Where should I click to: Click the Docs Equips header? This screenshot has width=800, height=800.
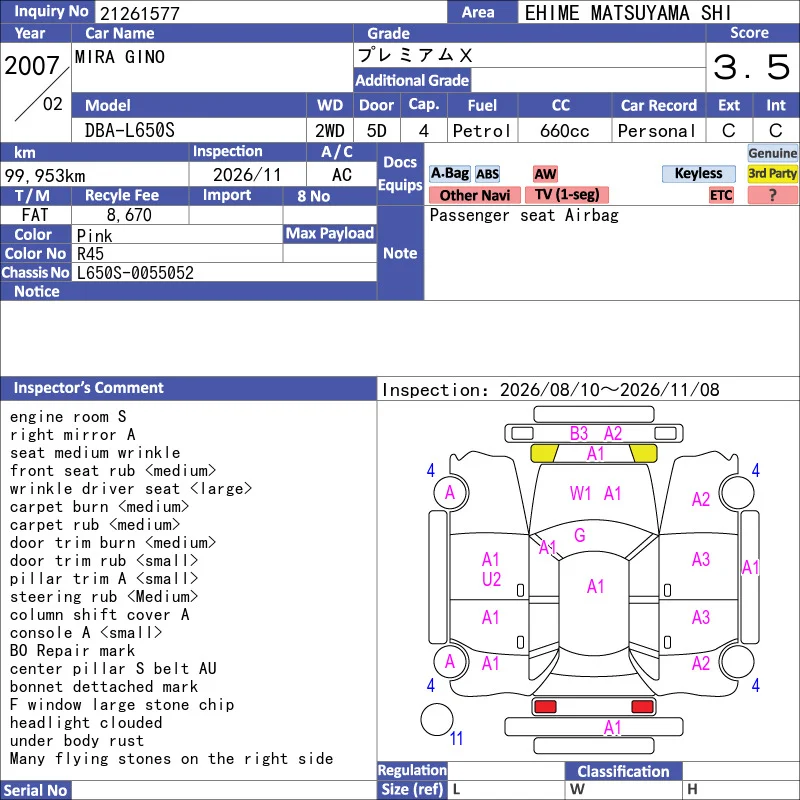pos(401,173)
